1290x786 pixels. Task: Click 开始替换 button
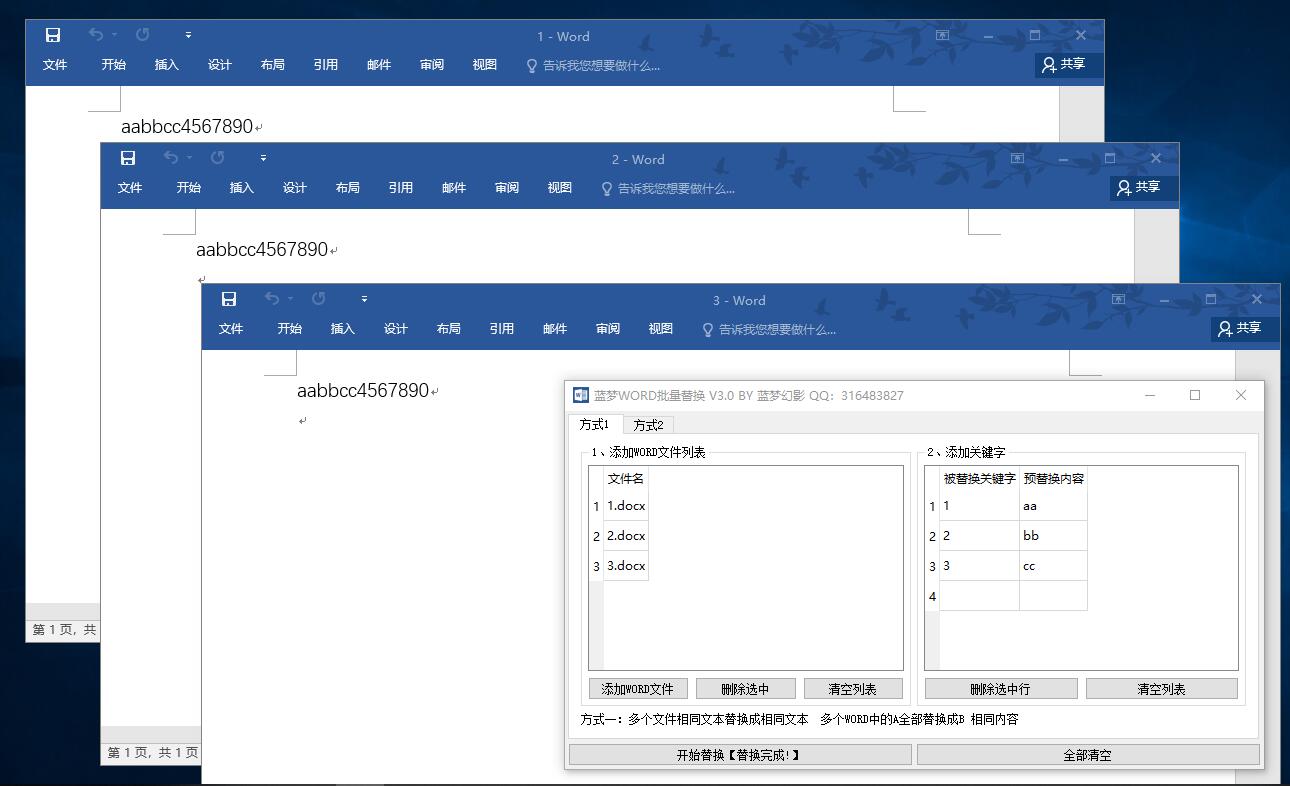click(740, 755)
